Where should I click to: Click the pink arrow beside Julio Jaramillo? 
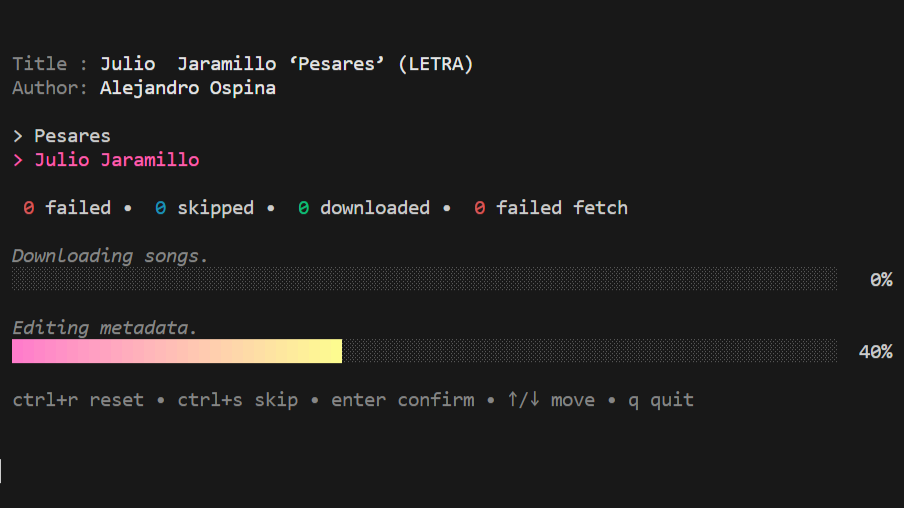(x=18, y=160)
